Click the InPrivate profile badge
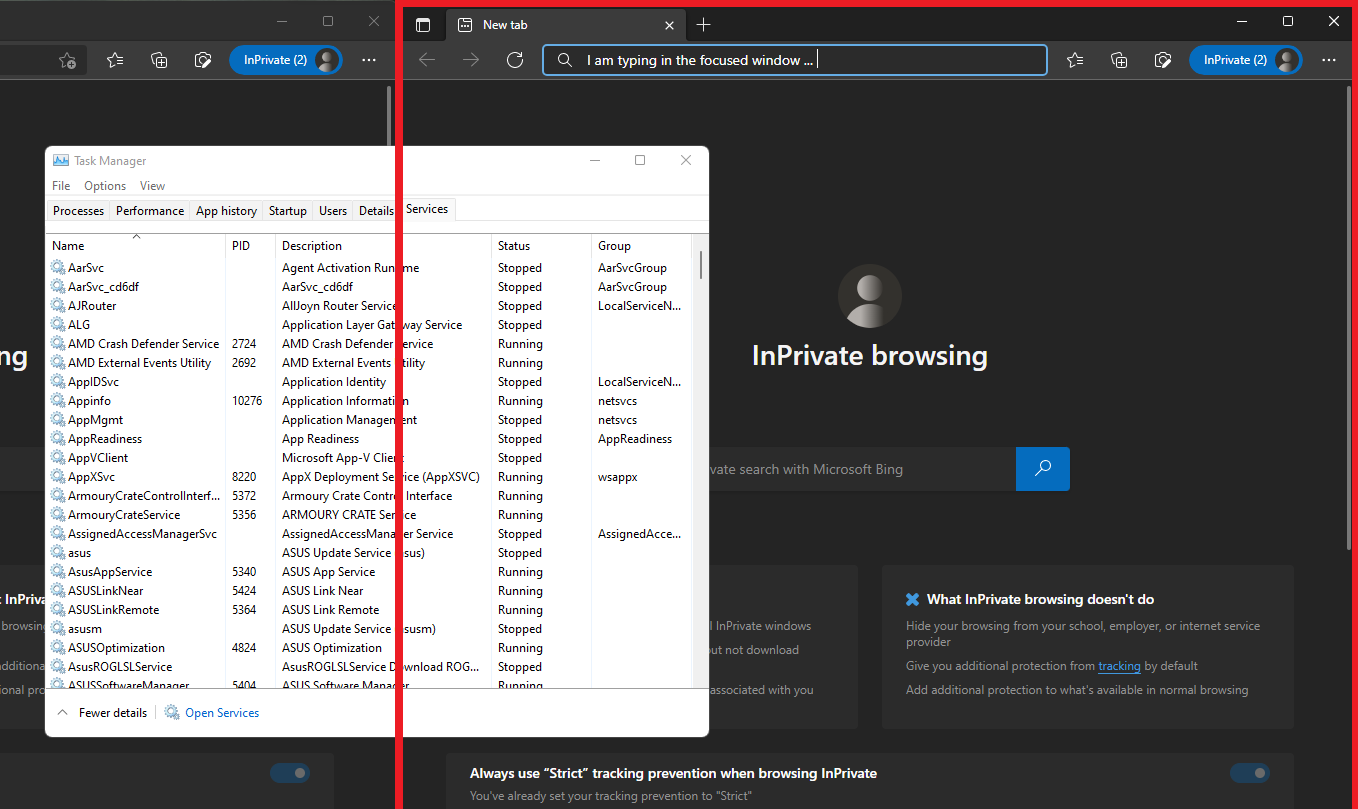The image size is (1358, 809). coord(1244,59)
